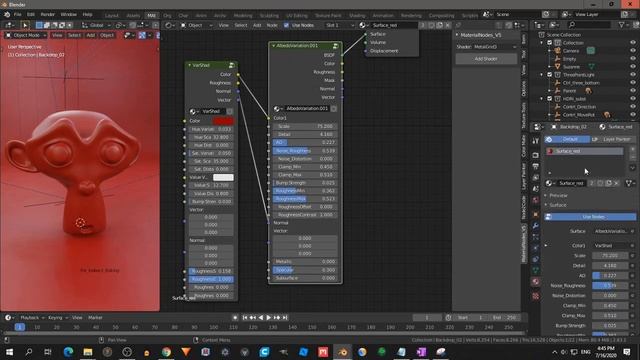Click the Add Shader button

pos(486,59)
